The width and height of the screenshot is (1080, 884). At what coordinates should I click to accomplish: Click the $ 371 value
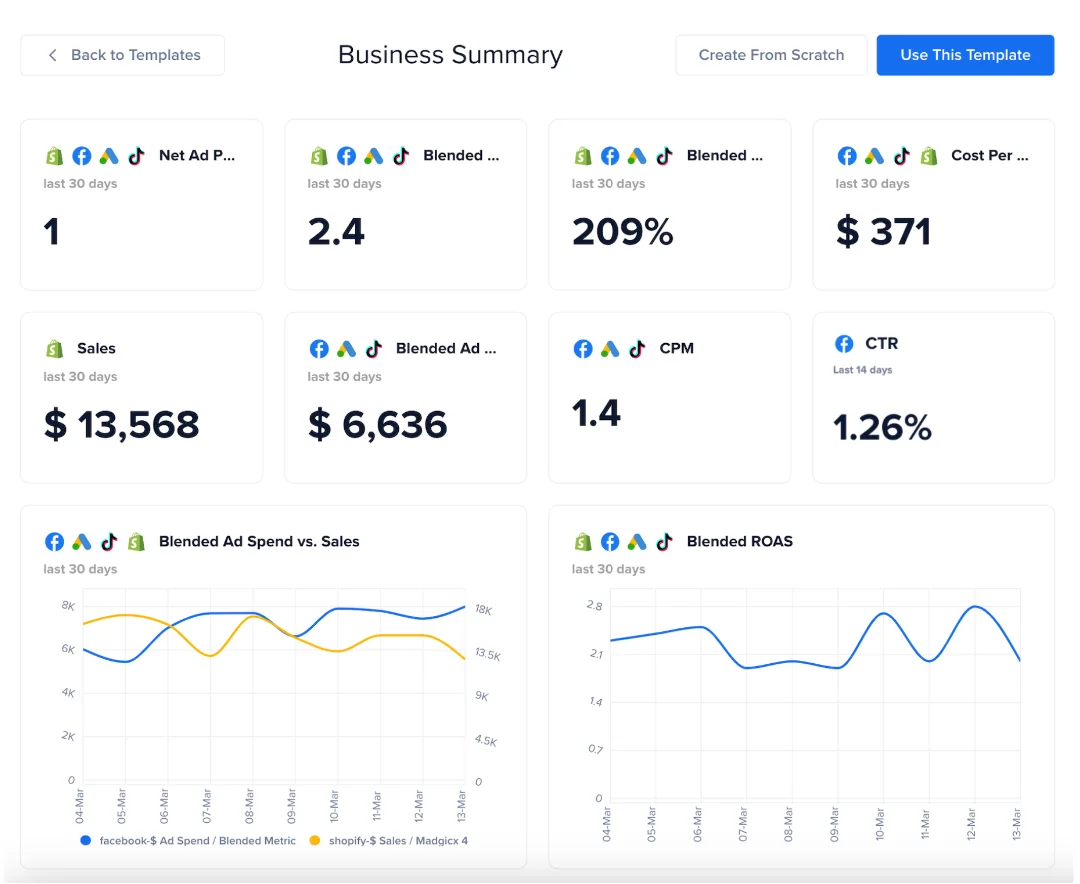883,232
